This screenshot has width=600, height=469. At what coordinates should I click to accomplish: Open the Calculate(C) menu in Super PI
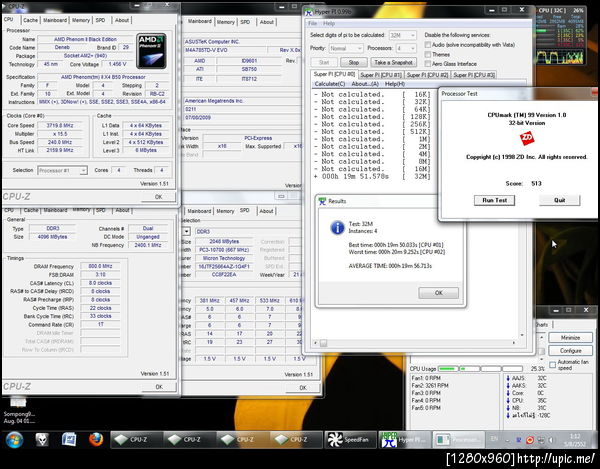330,84
